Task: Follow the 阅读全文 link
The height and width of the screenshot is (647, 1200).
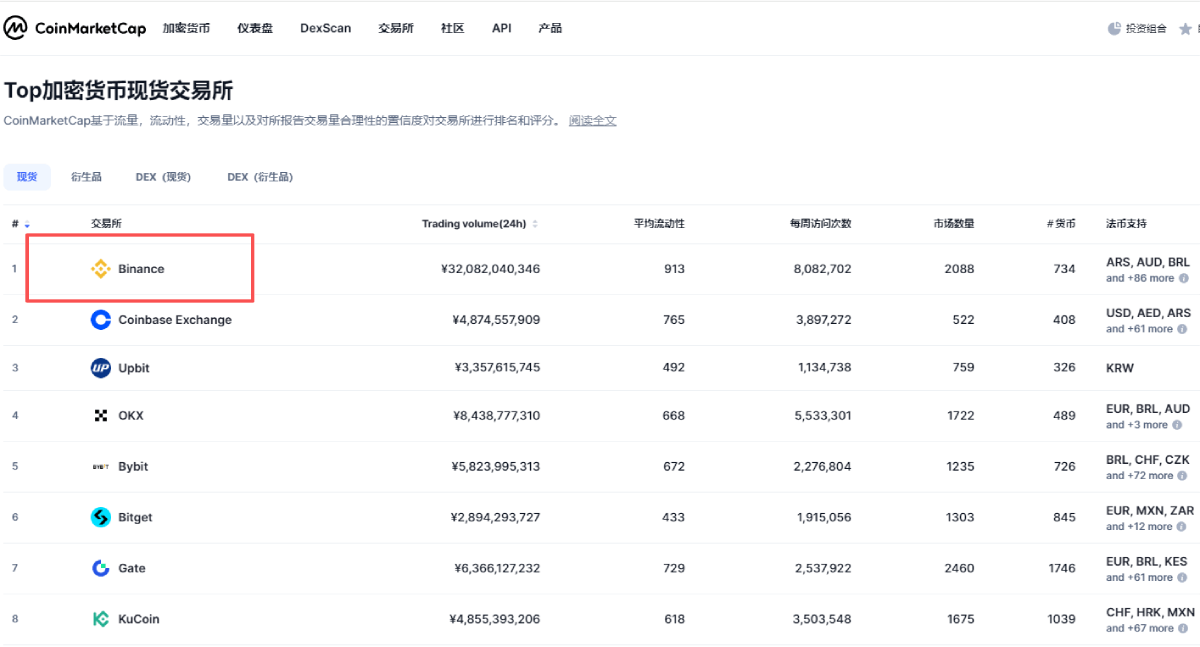Action: (593, 121)
